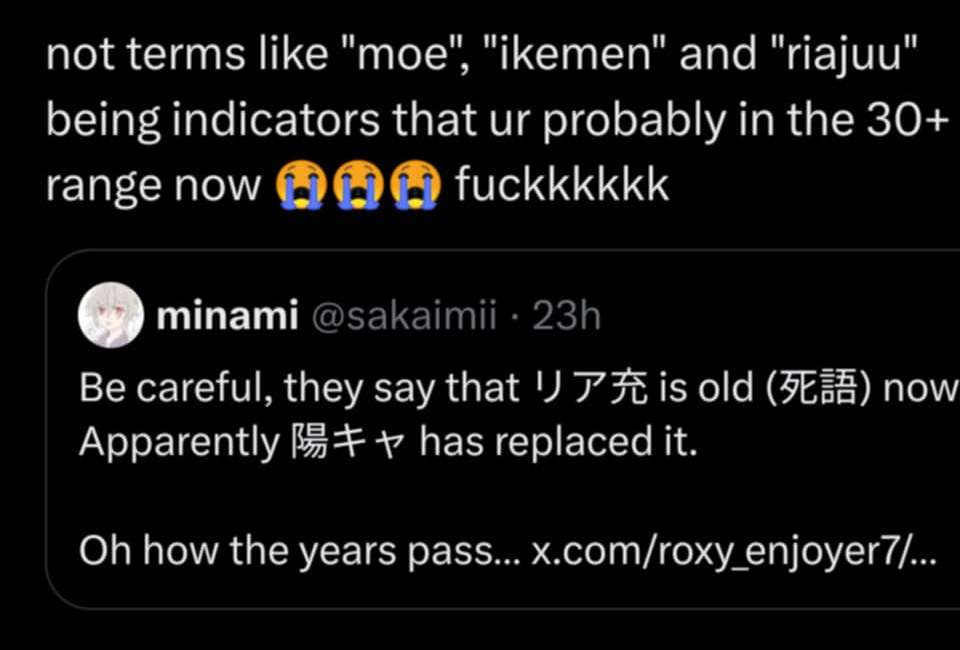Screen dimensions: 960x650
Task: Click "has replaced it." text
Action: click(558, 442)
